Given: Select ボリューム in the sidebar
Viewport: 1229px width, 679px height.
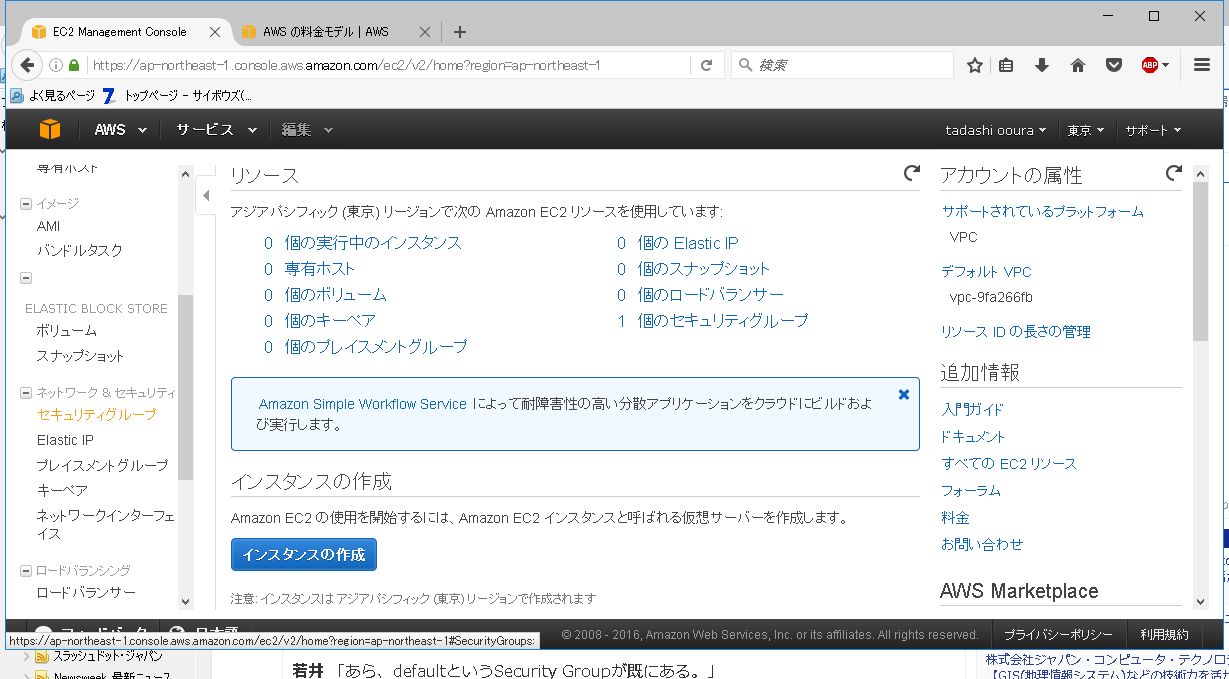Looking at the screenshot, I should (67, 330).
